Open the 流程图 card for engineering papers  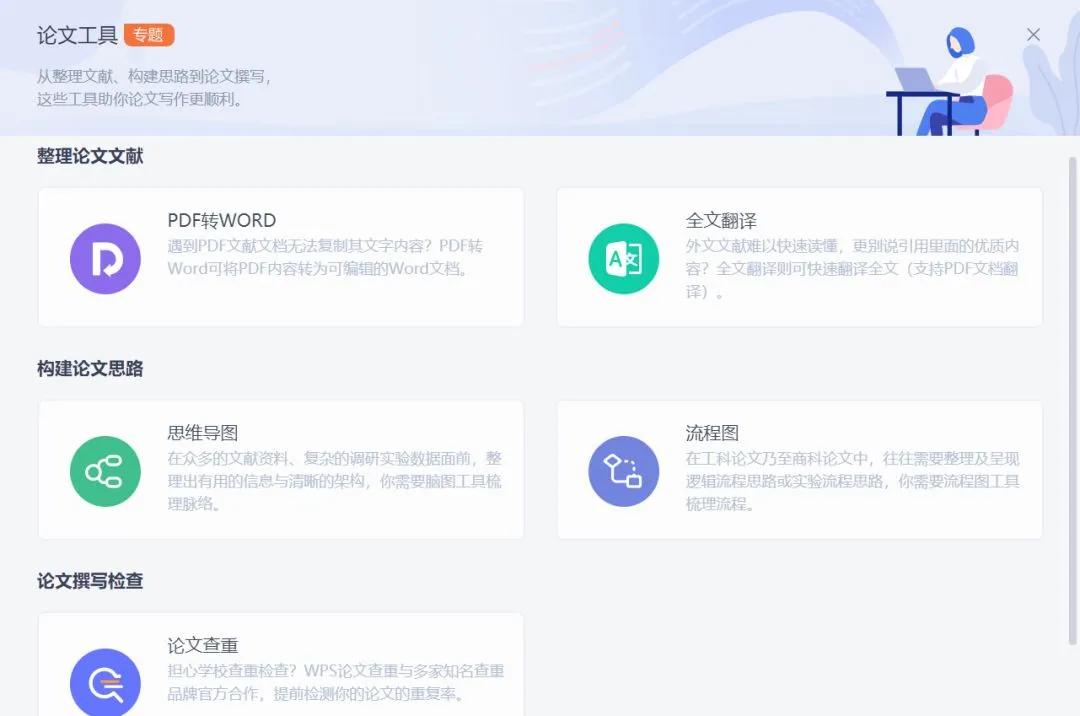[800, 470]
